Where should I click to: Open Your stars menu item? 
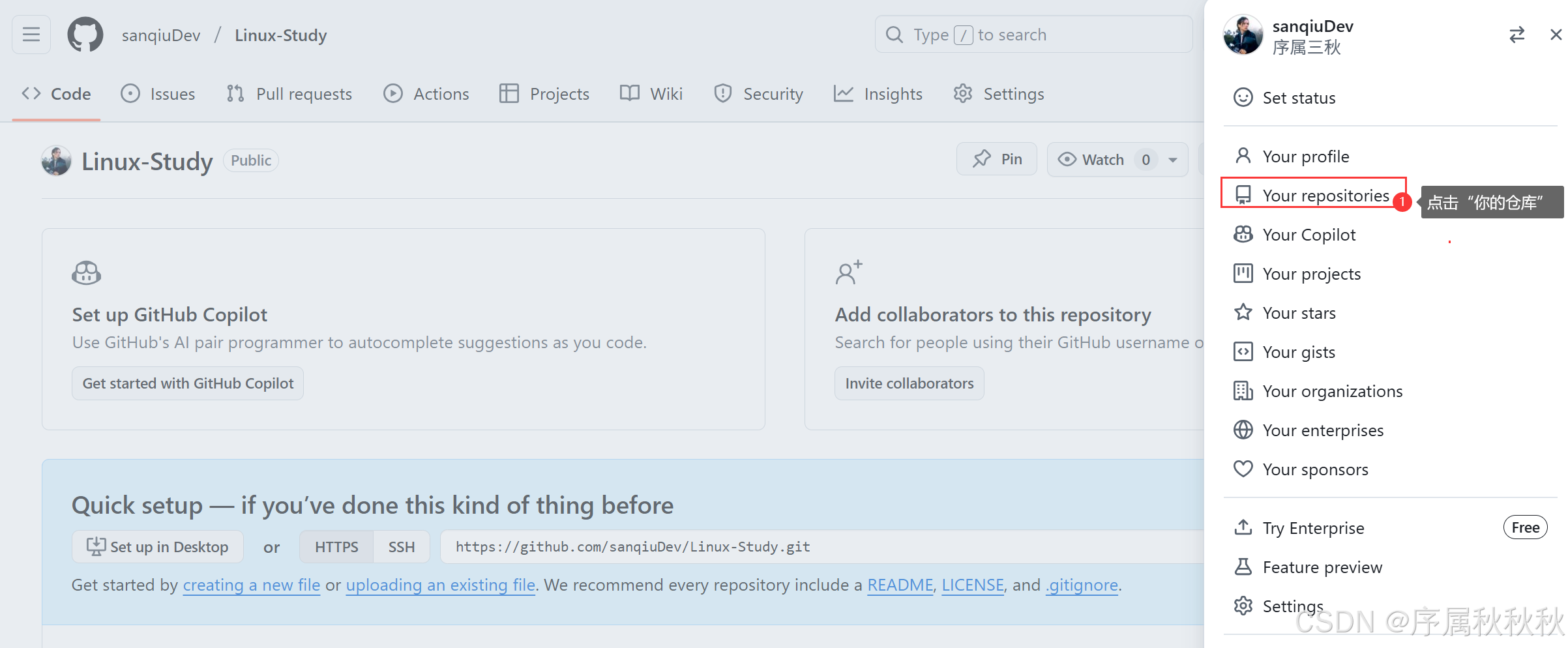pos(1391,313)
